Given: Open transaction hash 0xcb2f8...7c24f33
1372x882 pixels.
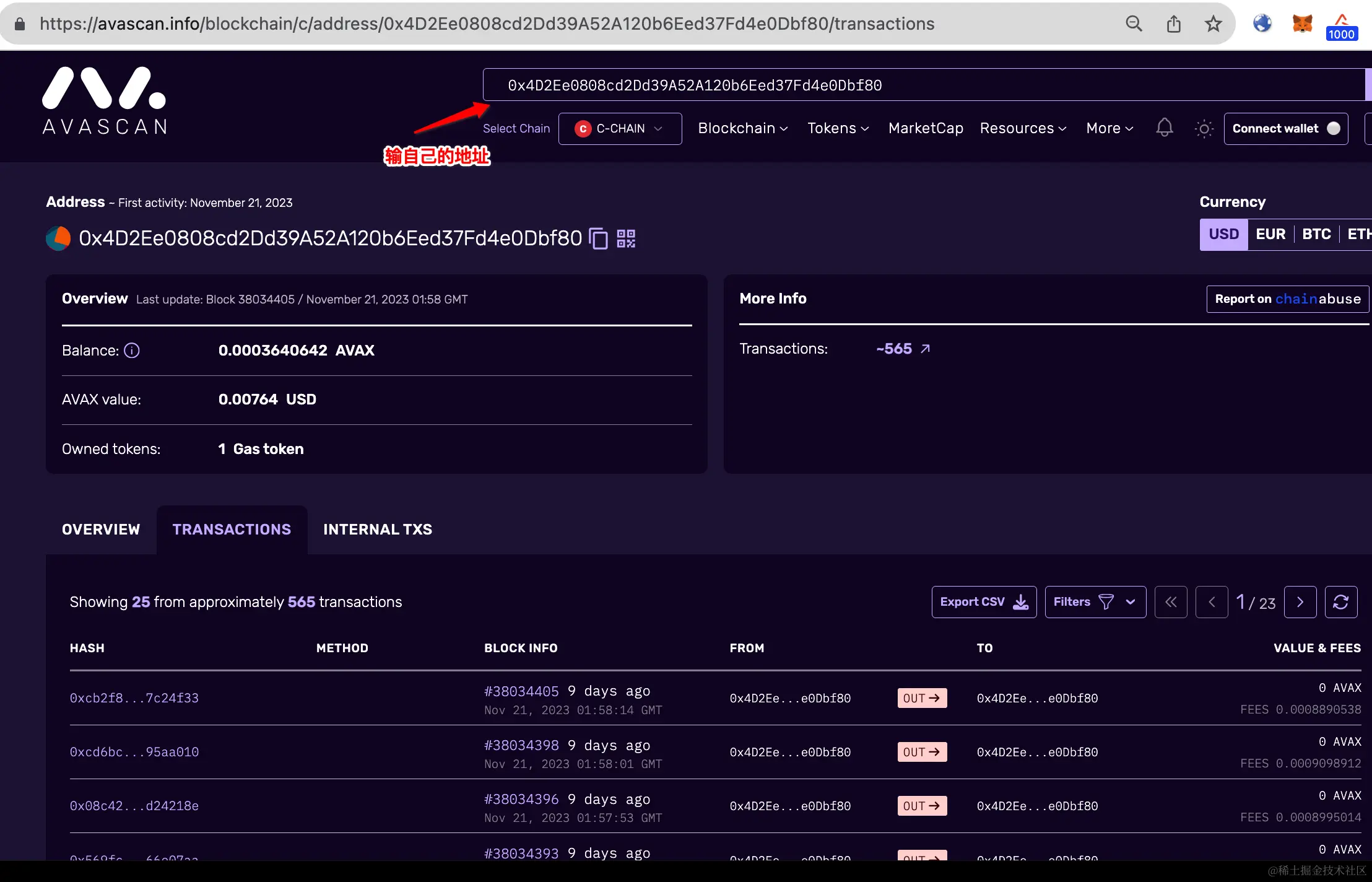Looking at the screenshot, I should coord(134,698).
